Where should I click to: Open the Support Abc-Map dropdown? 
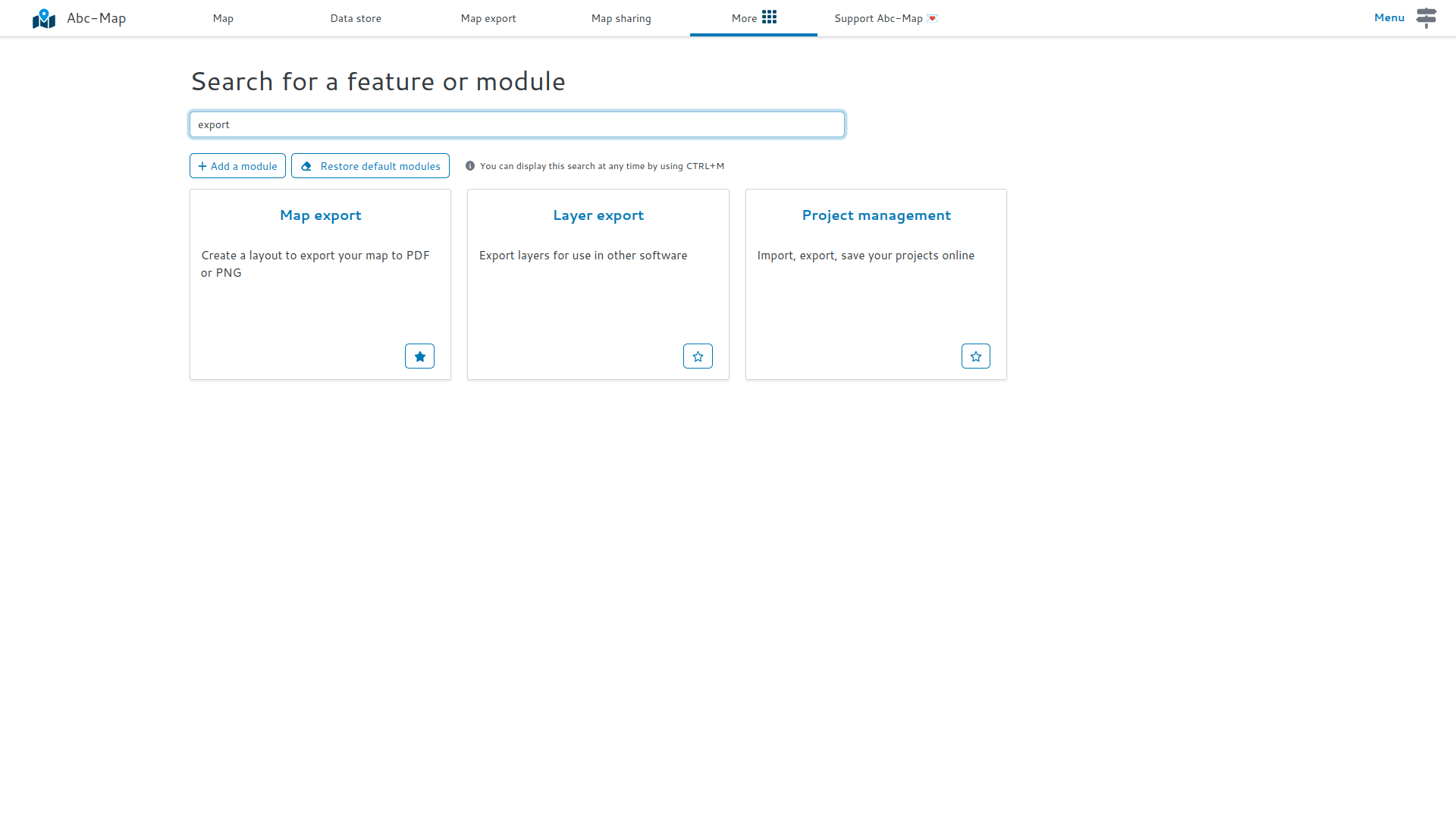click(x=886, y=18)
